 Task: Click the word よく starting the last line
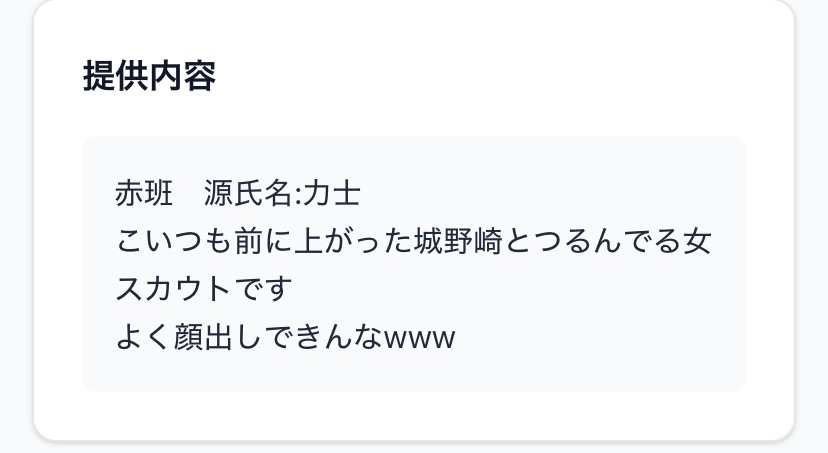[144, 337]
